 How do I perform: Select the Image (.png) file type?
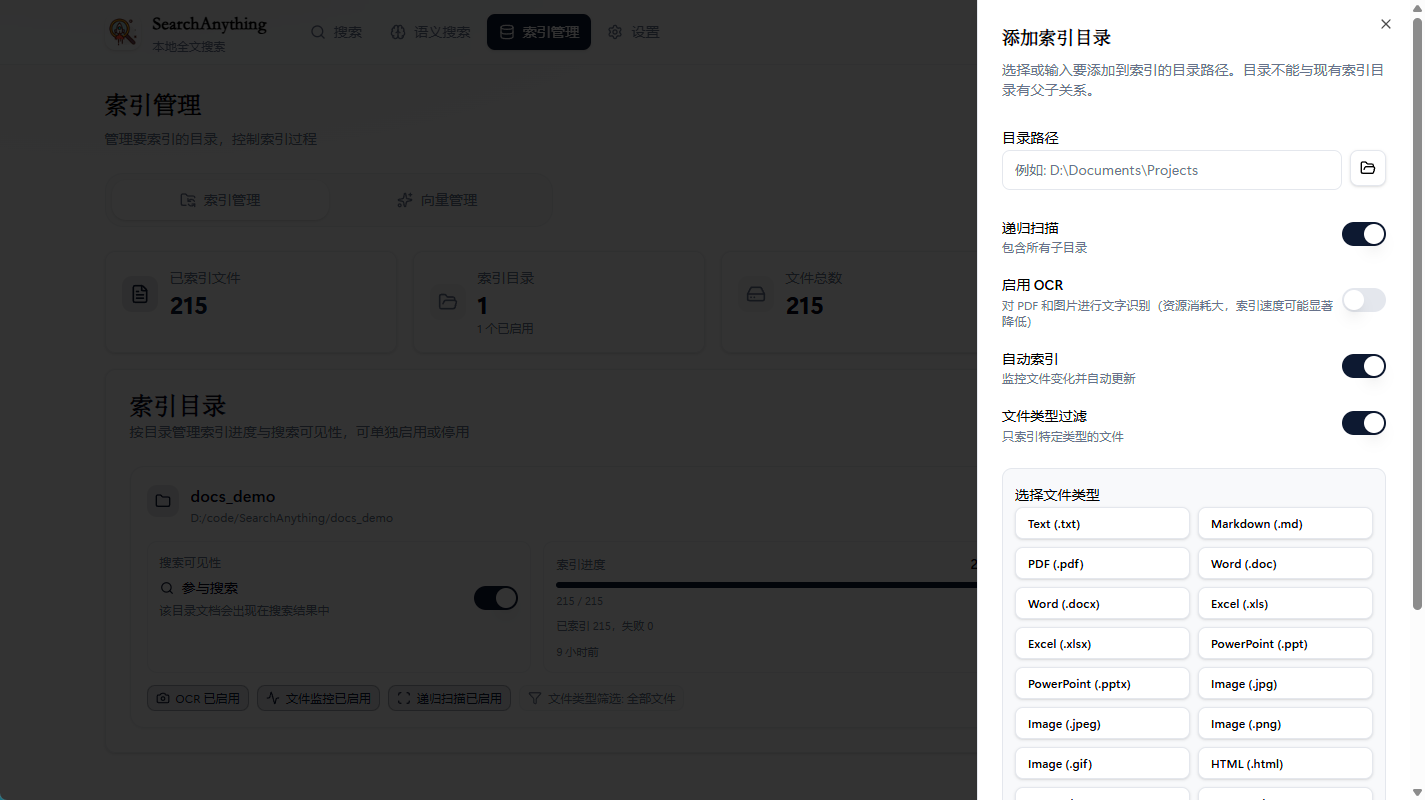(1285, 724)
